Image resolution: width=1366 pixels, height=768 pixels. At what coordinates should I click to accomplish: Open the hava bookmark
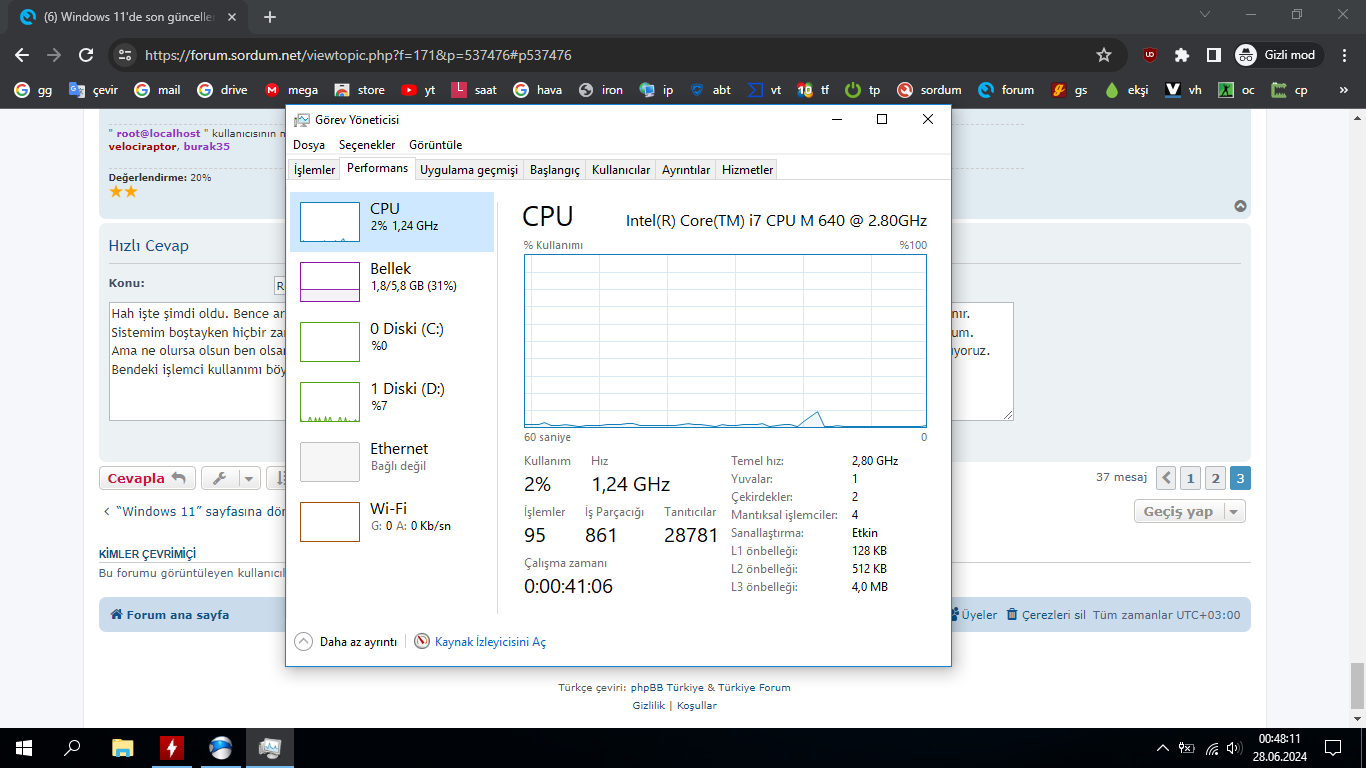538,90
